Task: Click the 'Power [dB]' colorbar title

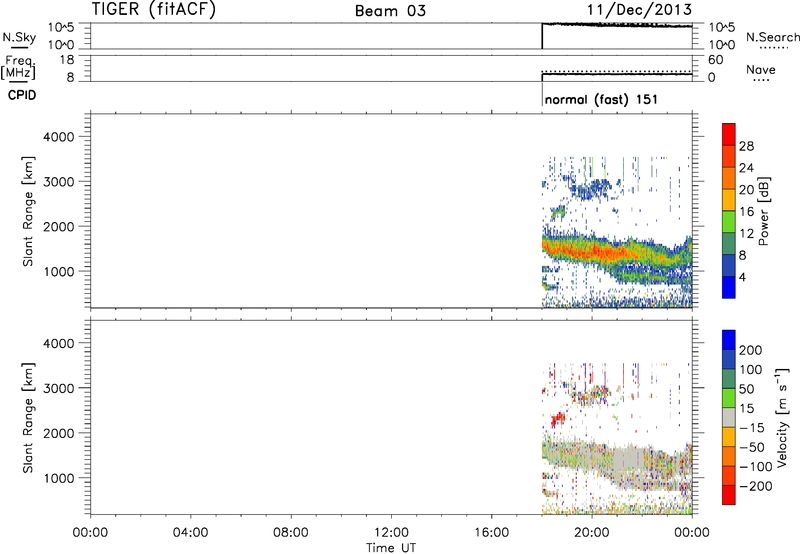Action: 763,211
